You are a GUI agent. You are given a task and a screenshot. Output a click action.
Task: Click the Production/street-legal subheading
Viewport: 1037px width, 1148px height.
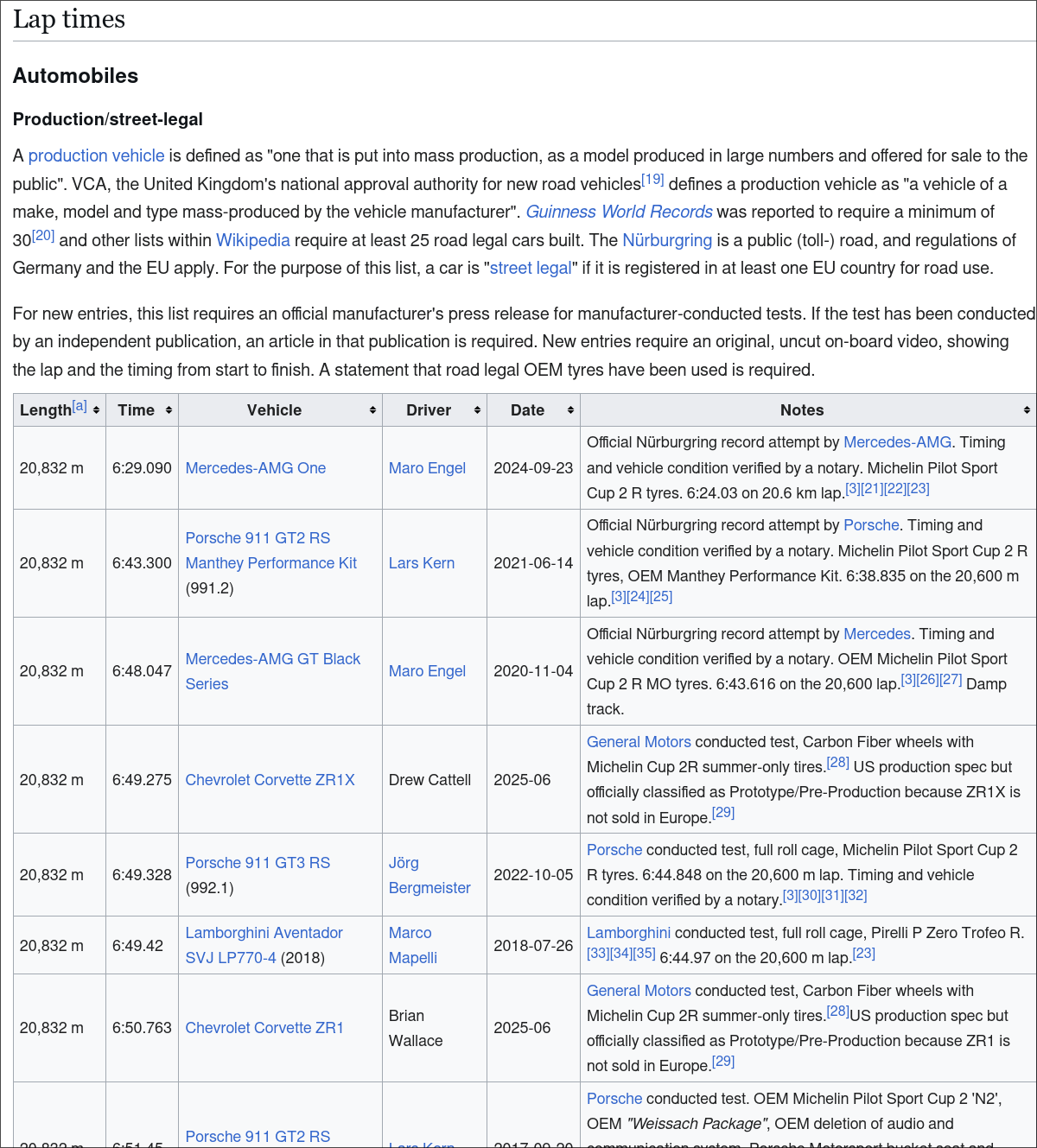108,119
